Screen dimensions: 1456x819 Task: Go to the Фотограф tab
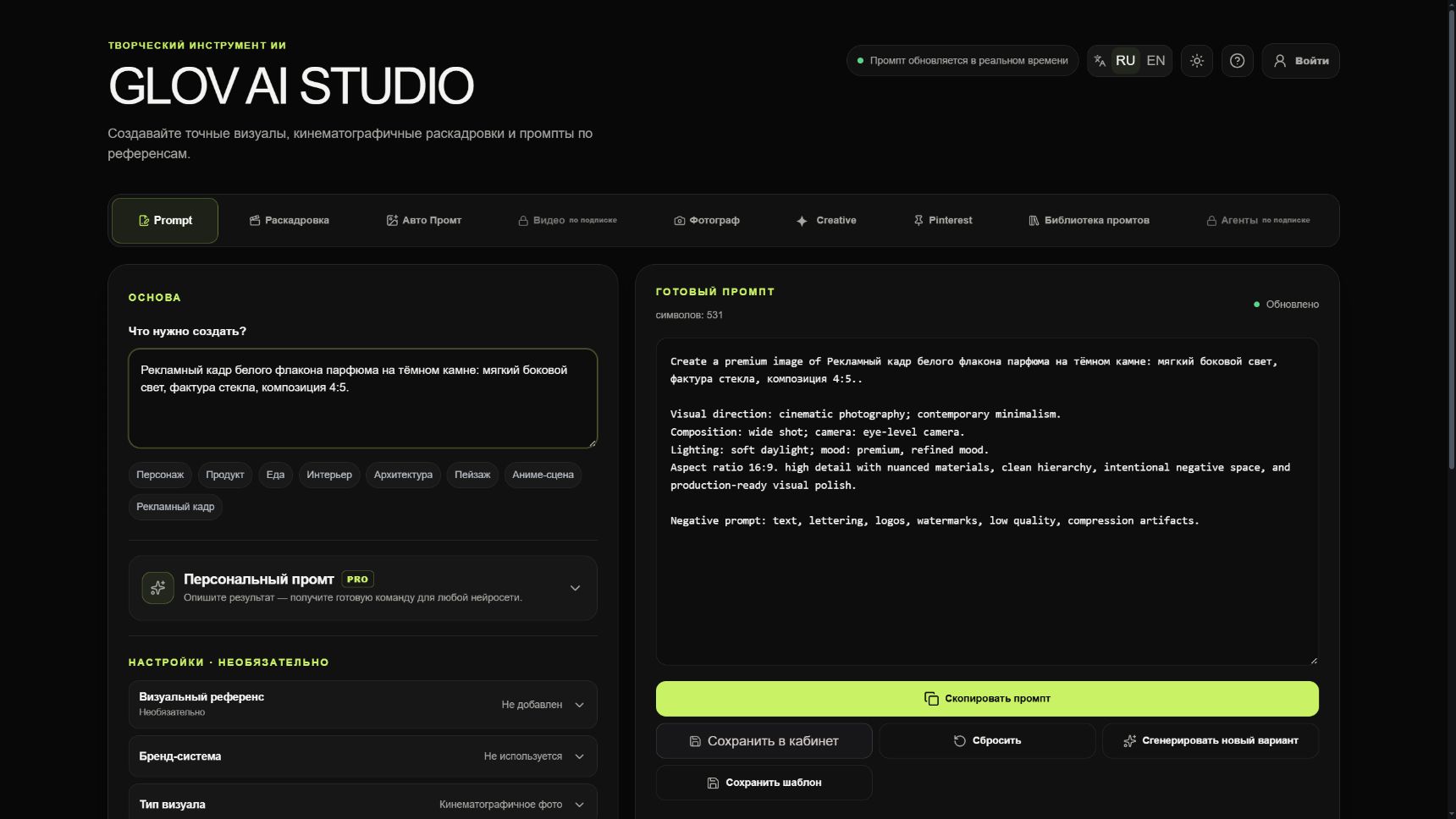[707, 221]
